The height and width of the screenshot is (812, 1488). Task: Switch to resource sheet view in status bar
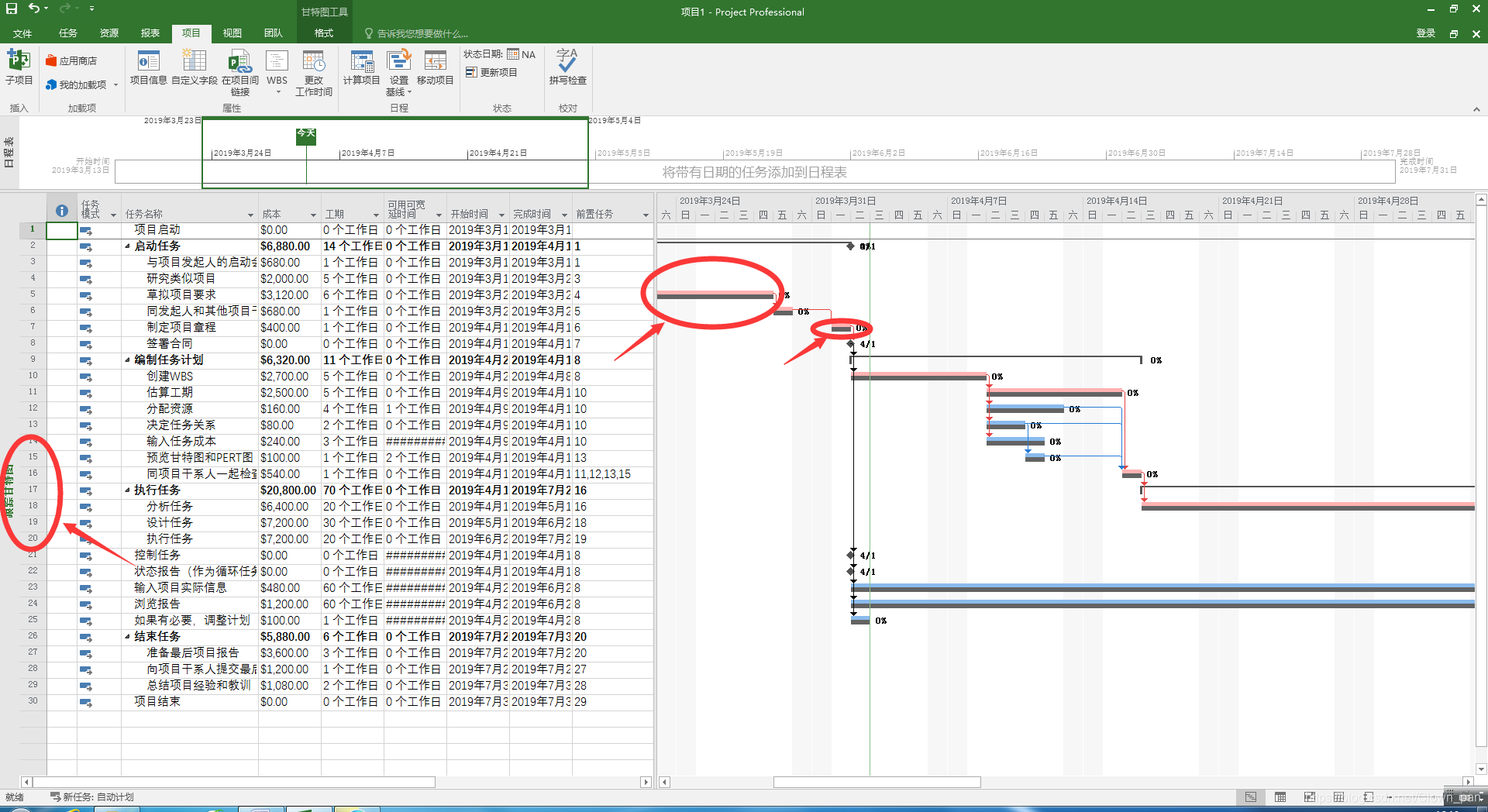pyautogui.click(x=1339, y=797)
